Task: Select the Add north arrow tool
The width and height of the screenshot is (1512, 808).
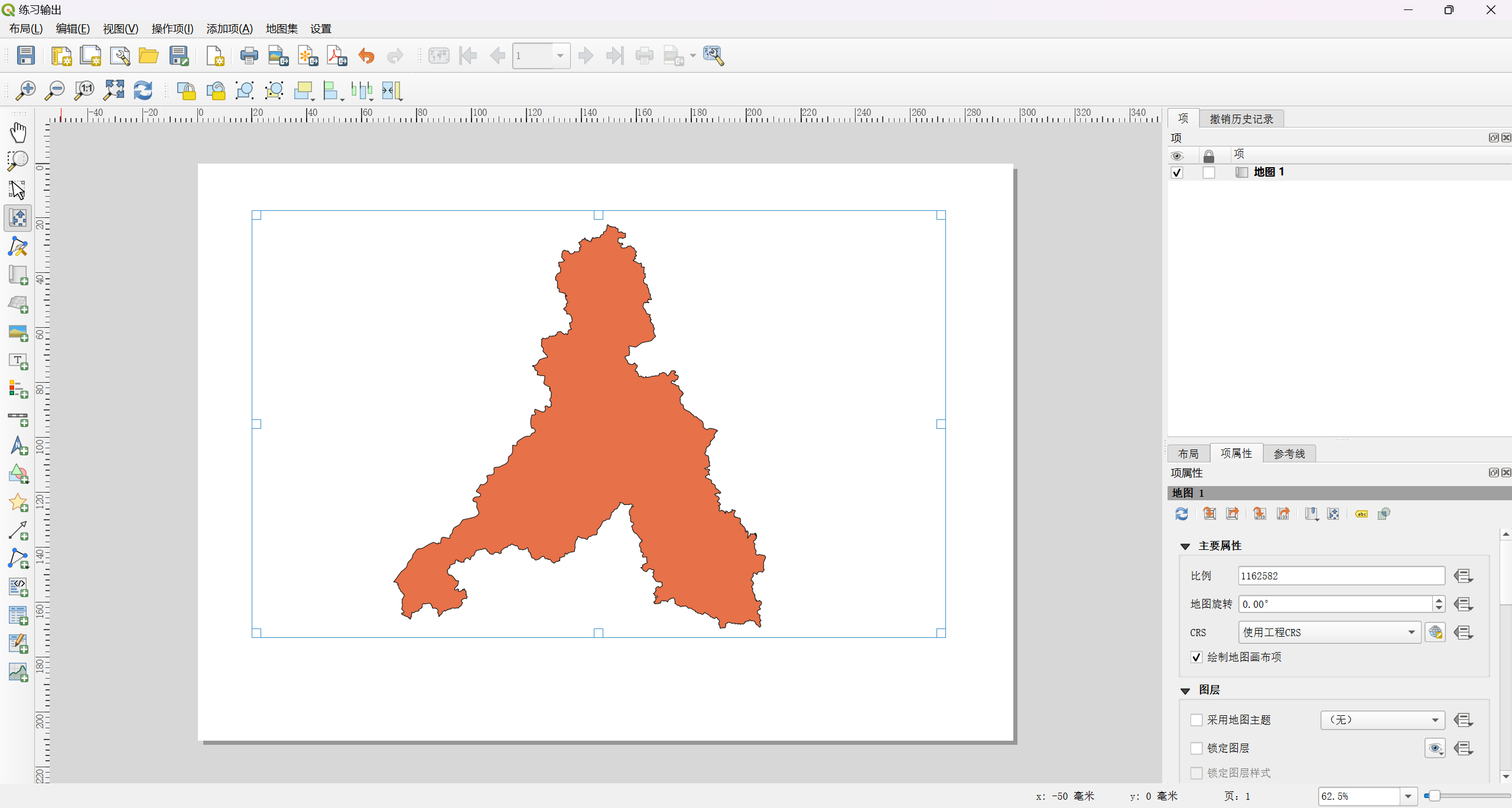Action: point(18,446)
